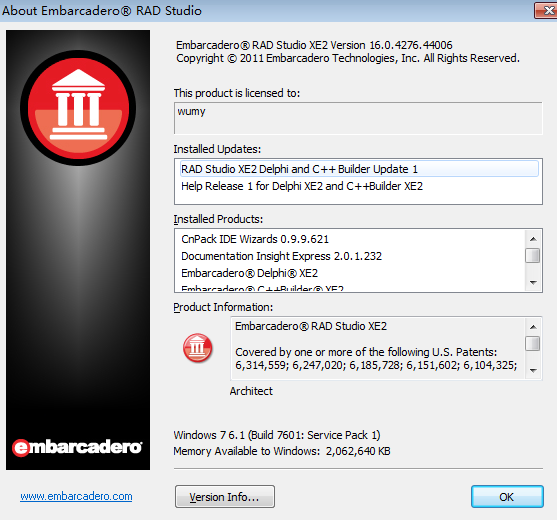
Task: Open the www.embarcadero.com link
Action: coord(76,496)
